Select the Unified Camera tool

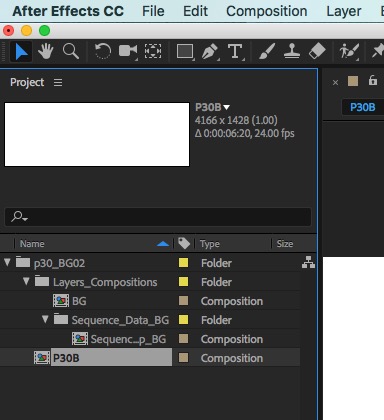click(128, 52)
